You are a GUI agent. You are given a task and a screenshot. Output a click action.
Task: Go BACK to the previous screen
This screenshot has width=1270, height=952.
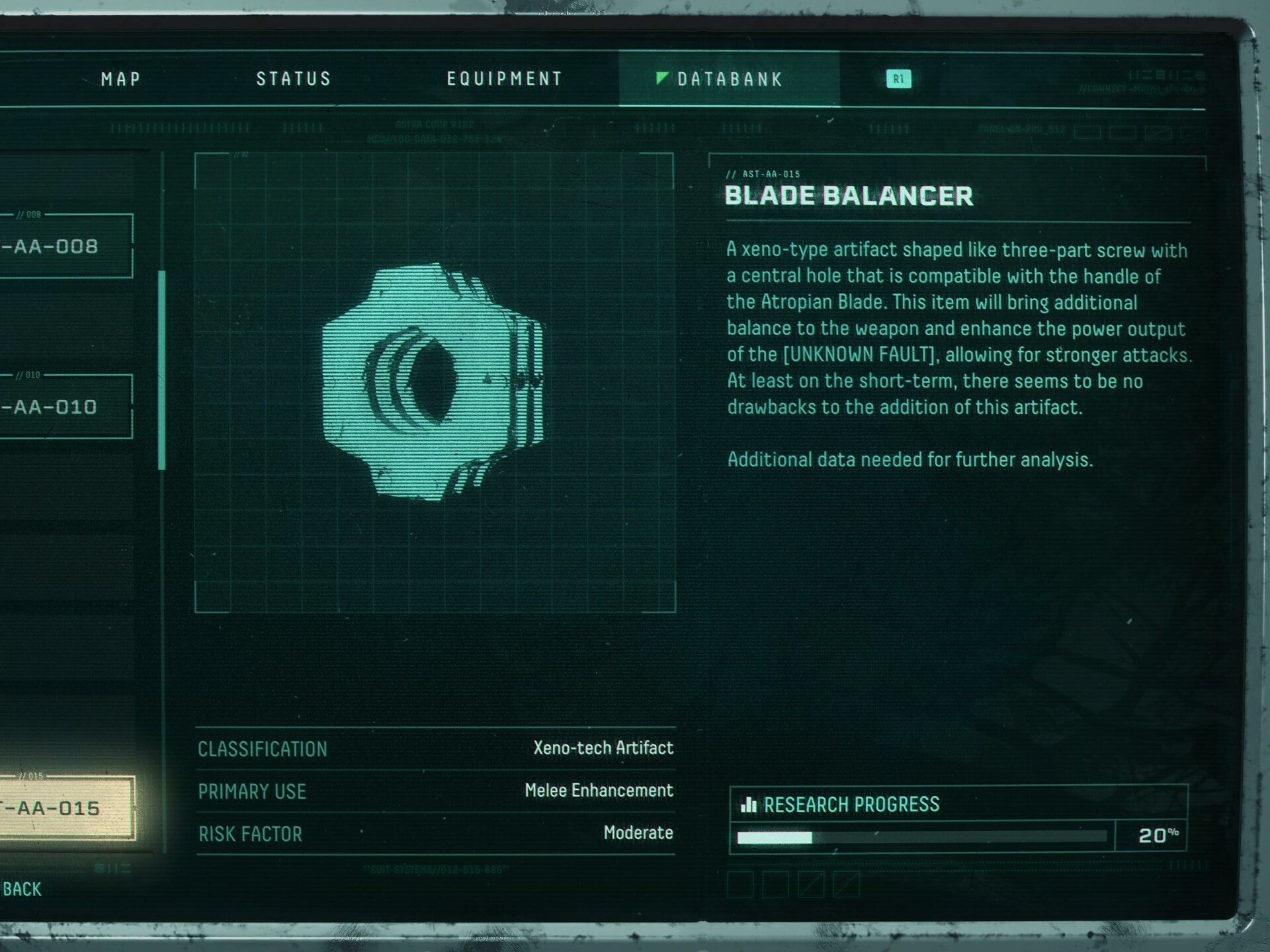point(22,889)
